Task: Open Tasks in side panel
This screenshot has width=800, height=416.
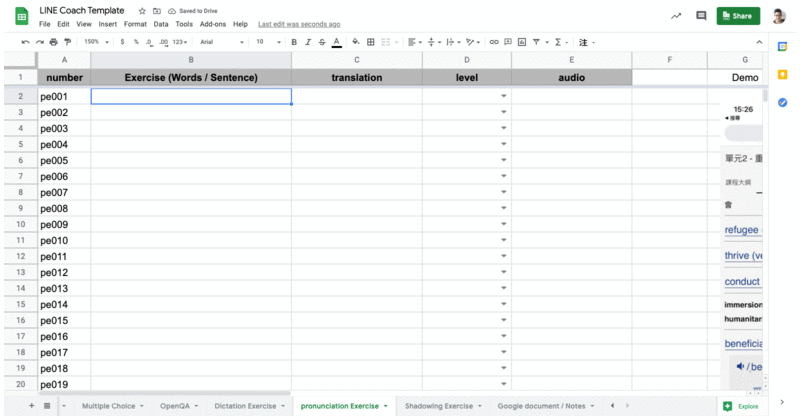Action: tap(782, 103)
